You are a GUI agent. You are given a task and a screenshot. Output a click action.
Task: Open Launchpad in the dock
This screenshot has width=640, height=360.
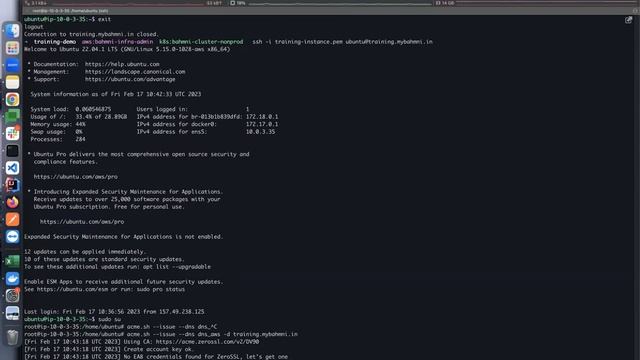click(x=12, y=48)
